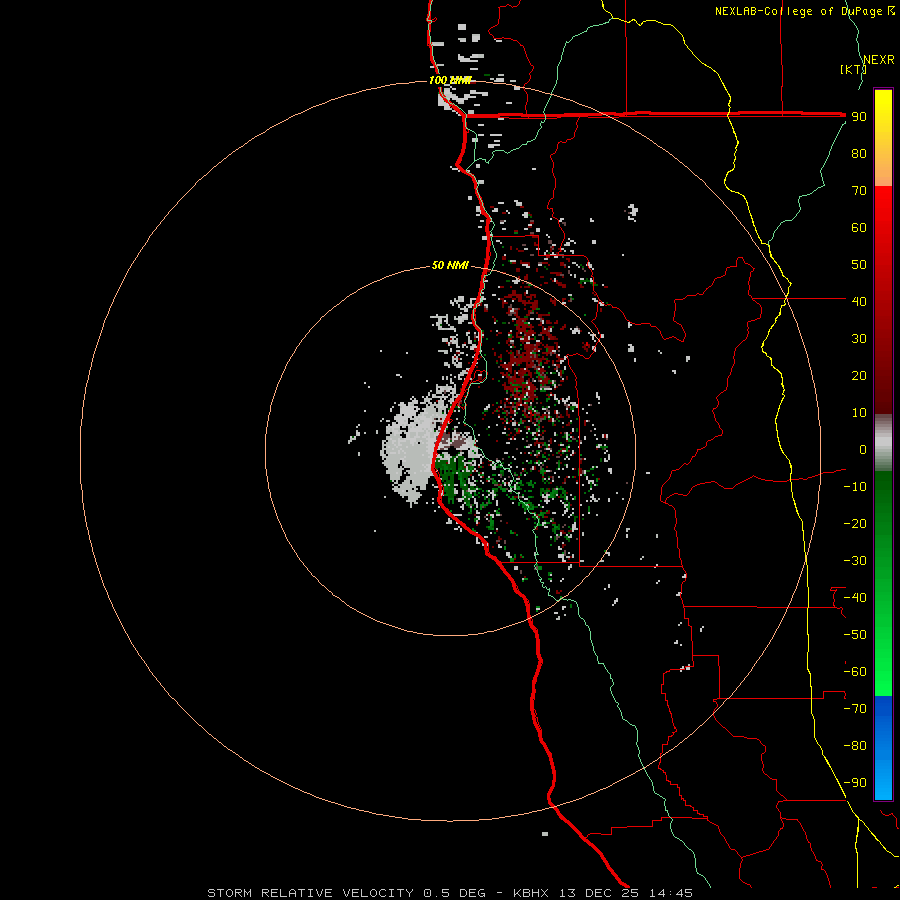Click the 20 value on velocity scale

(x=859, y=375)
